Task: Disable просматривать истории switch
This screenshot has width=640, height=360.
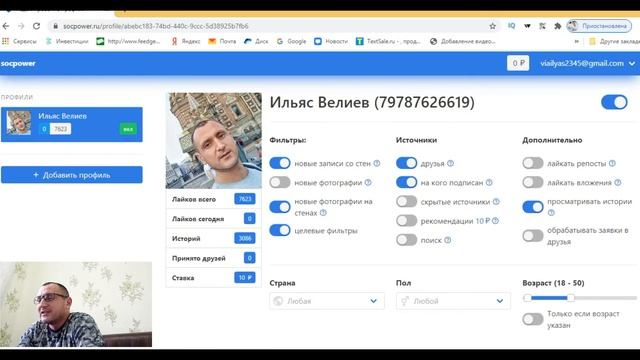Action: [x=533, y=207]
